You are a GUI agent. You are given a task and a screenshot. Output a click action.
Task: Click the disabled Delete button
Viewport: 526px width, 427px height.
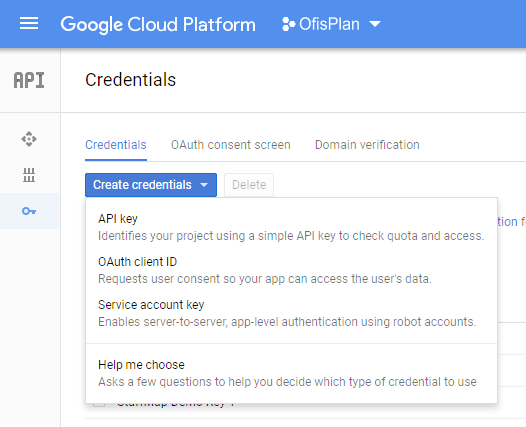(249, 185)
